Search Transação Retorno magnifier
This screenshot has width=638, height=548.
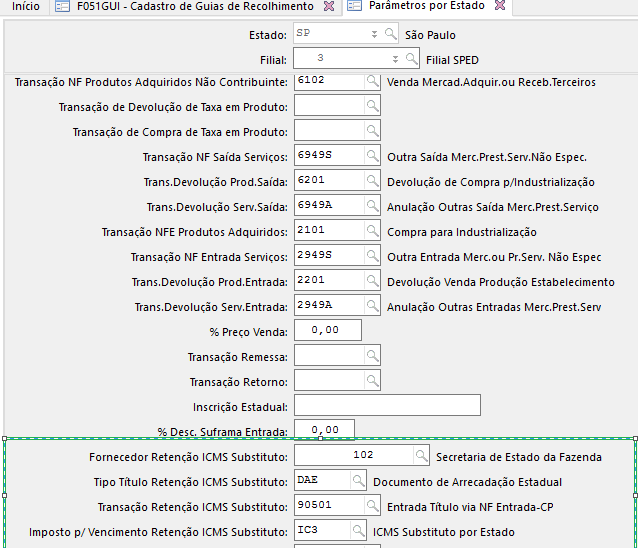[x=372, y=381]
